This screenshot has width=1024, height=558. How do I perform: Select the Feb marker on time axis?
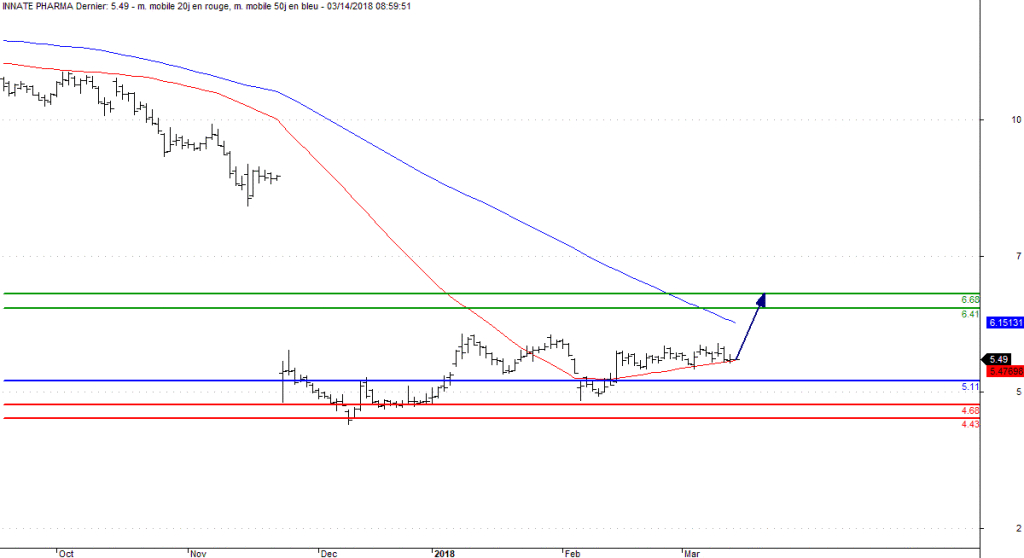click(572, 552)
